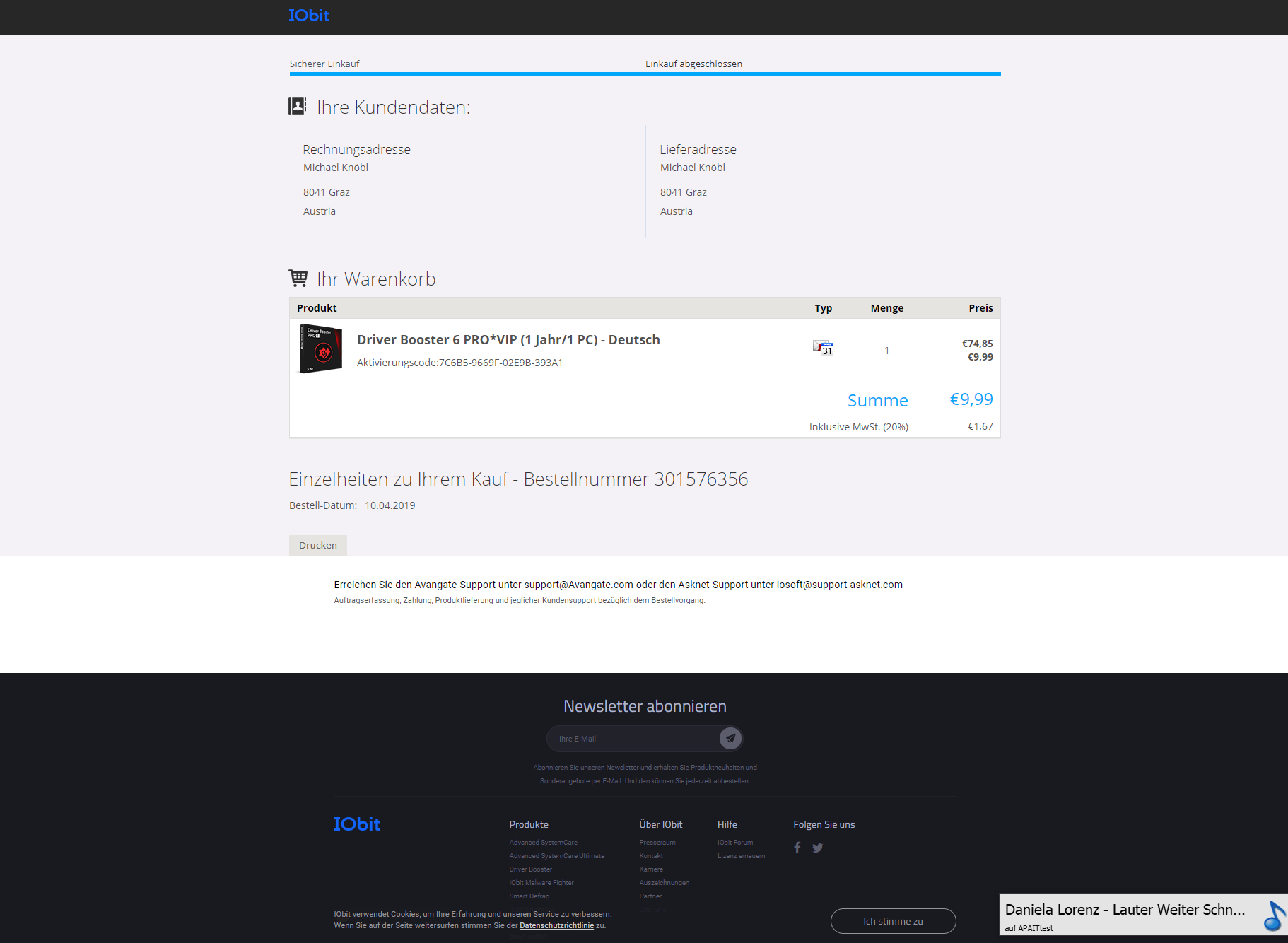Image resolution: width=1288 pixels, height=943 pixels.
Task: Open the Presseraum footer link
Action: (x=657, y=843)
